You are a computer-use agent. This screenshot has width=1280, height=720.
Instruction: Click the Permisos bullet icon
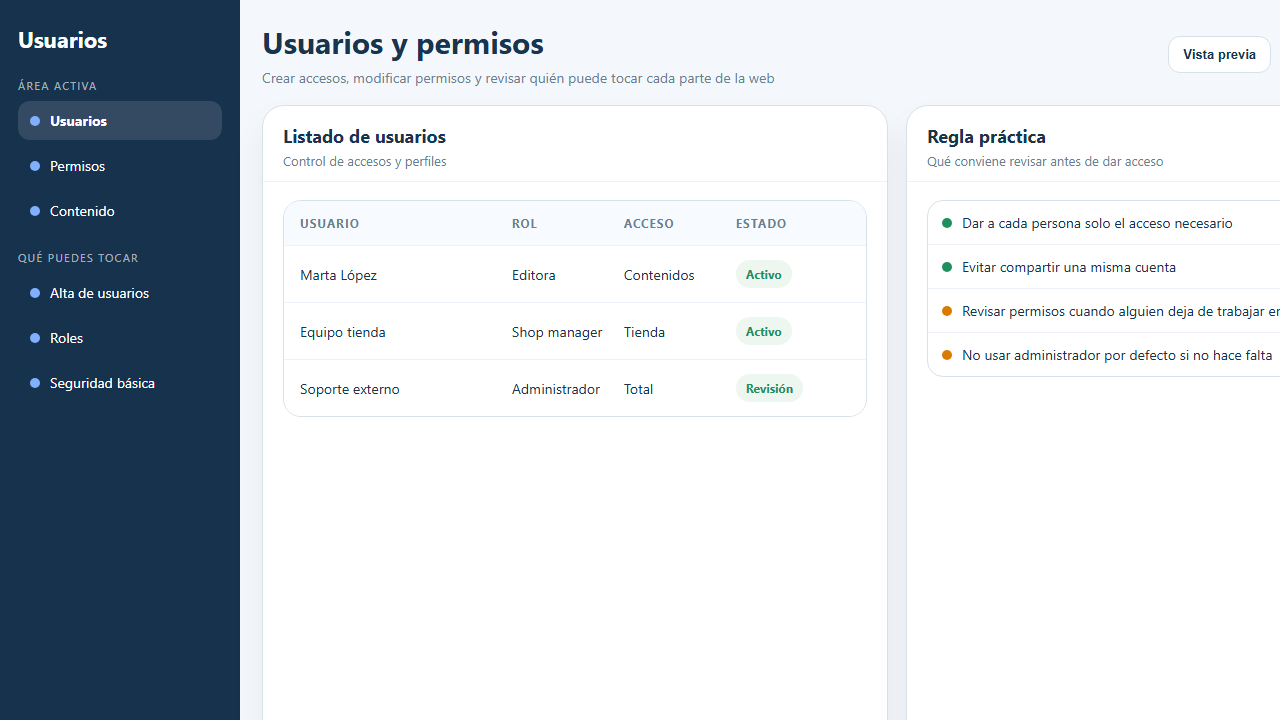click(35, 165)
